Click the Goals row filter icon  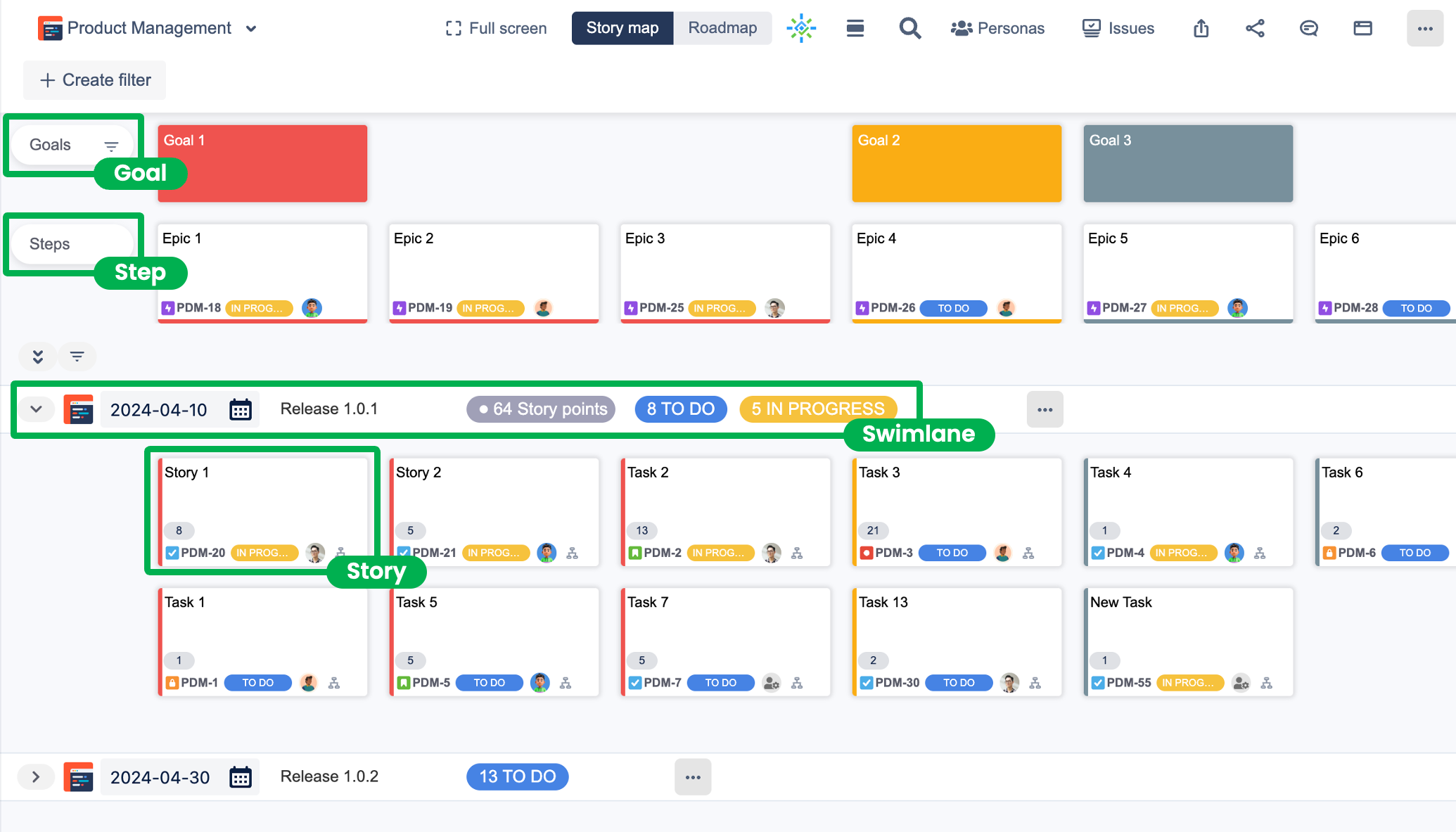[111, 146]
